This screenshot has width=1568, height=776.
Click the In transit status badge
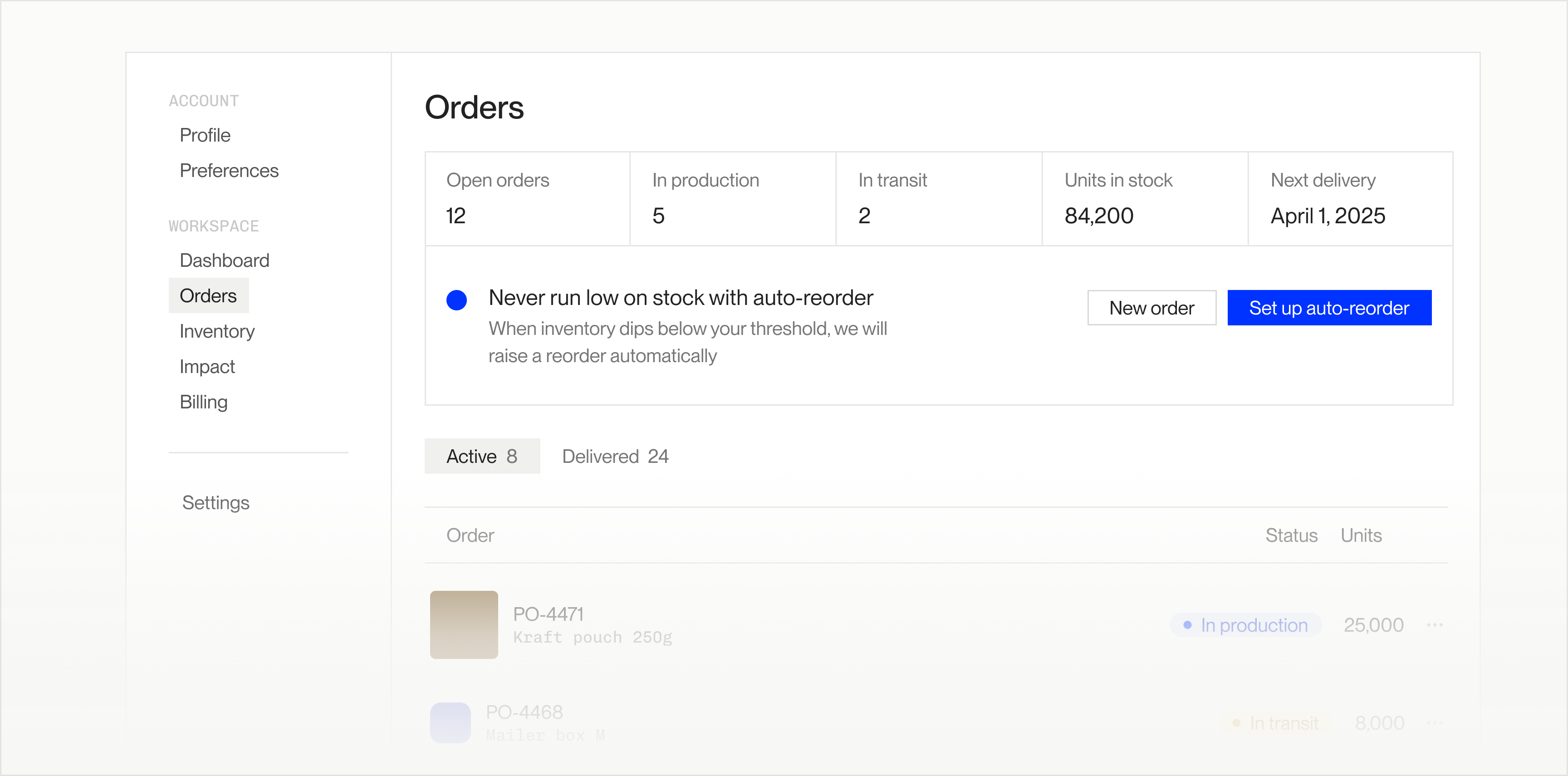(x=1276, y=723)
